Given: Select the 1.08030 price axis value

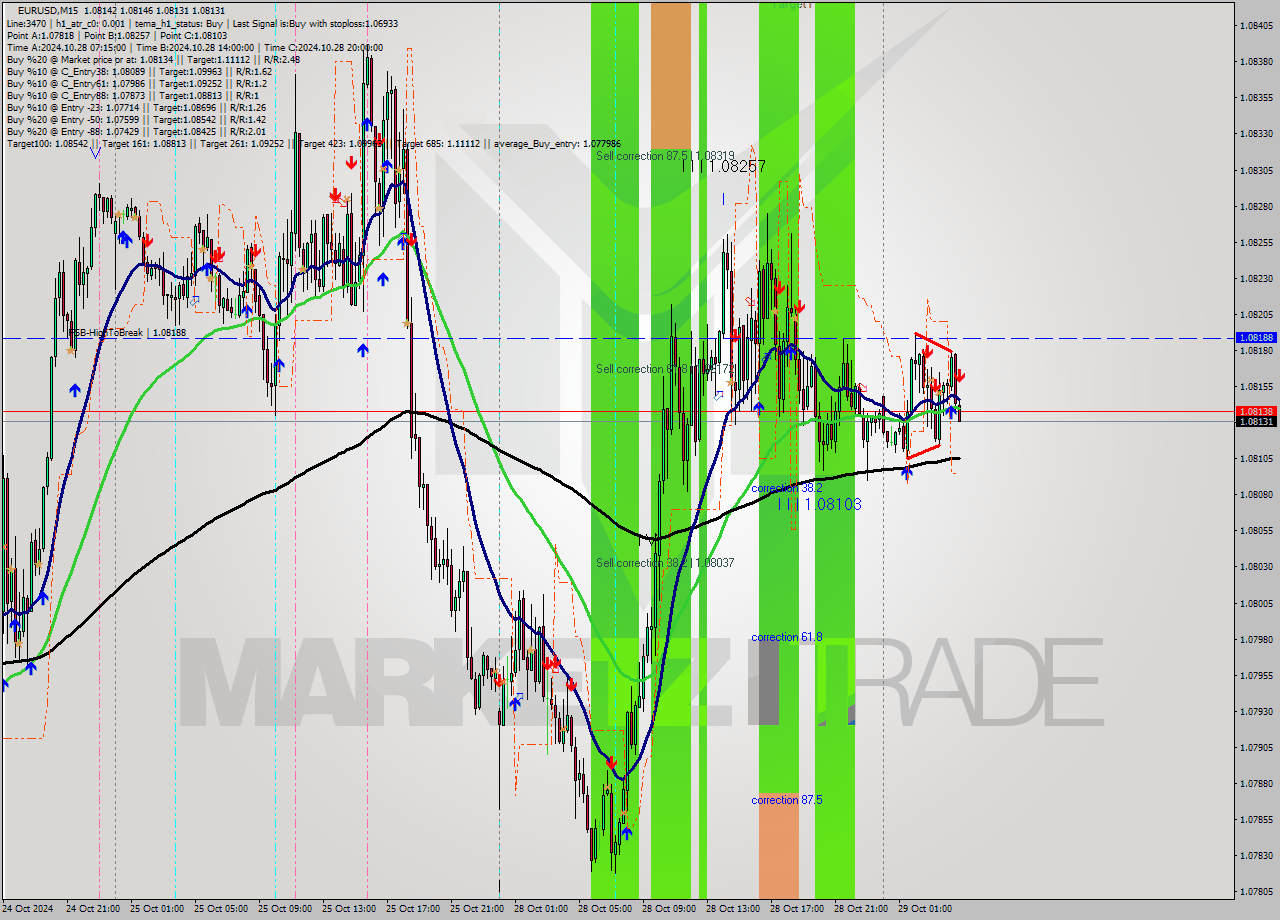Looking at the screenshot, I should click(x=1257, y=567).
